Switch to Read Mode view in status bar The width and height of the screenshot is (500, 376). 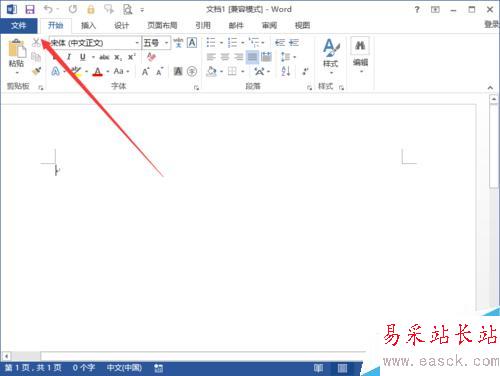tap(319, 368)
